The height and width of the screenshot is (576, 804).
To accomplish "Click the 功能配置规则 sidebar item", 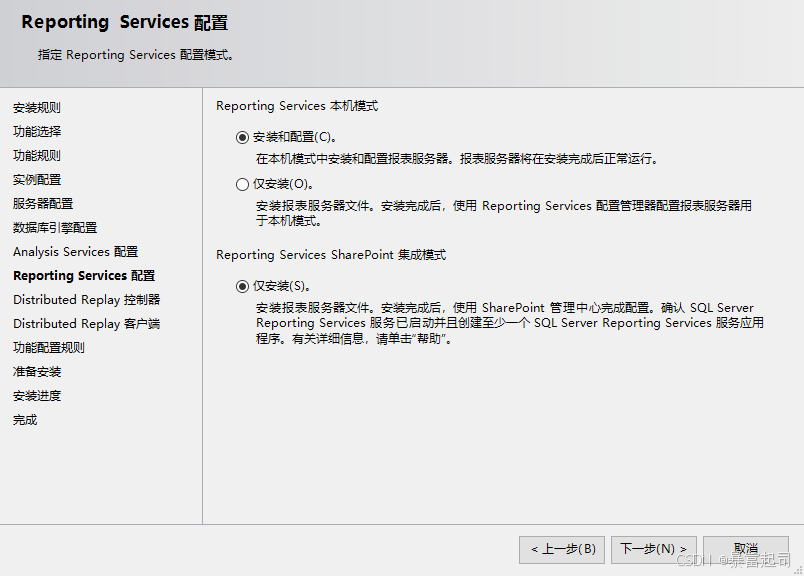I will (49, 348).
